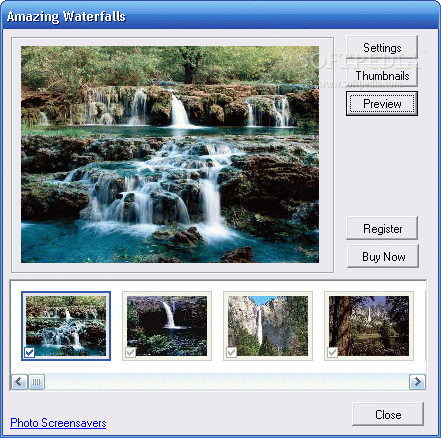Click the horizontal scrollbar thumb

[x=36, y=382]
